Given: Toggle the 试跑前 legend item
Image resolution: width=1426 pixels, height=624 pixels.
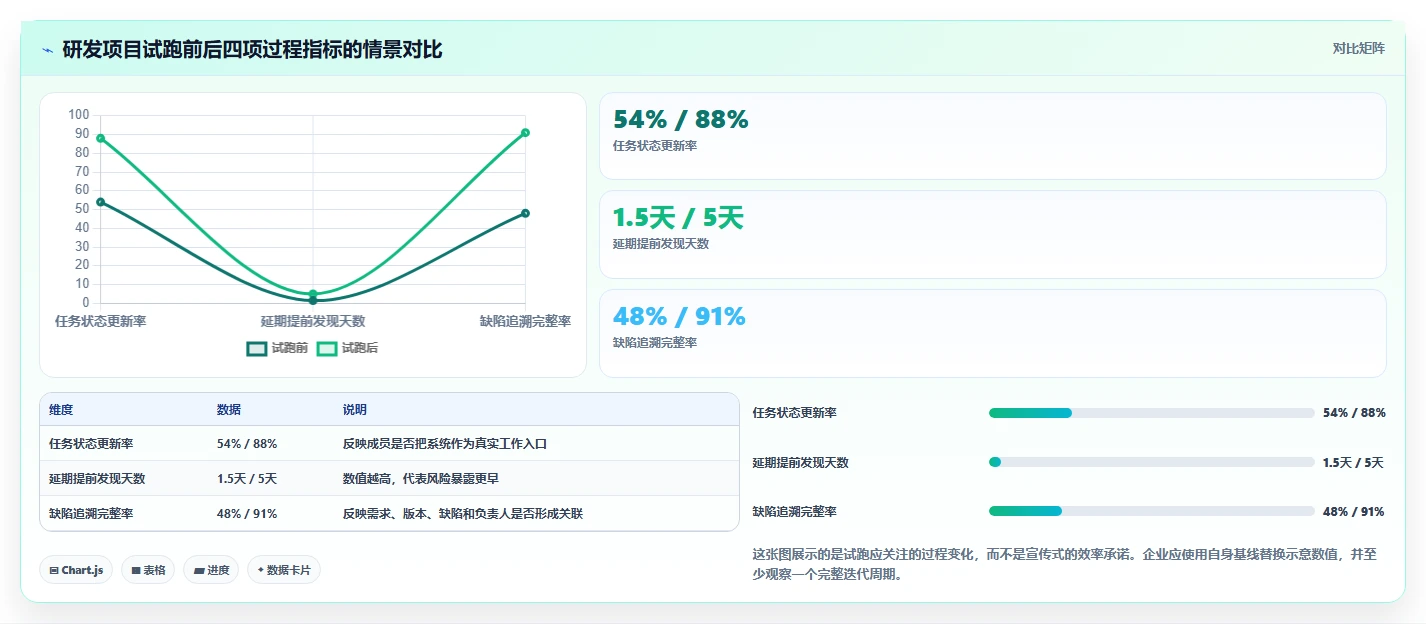Looking at the screenshot, I should [x=277, y=348].
